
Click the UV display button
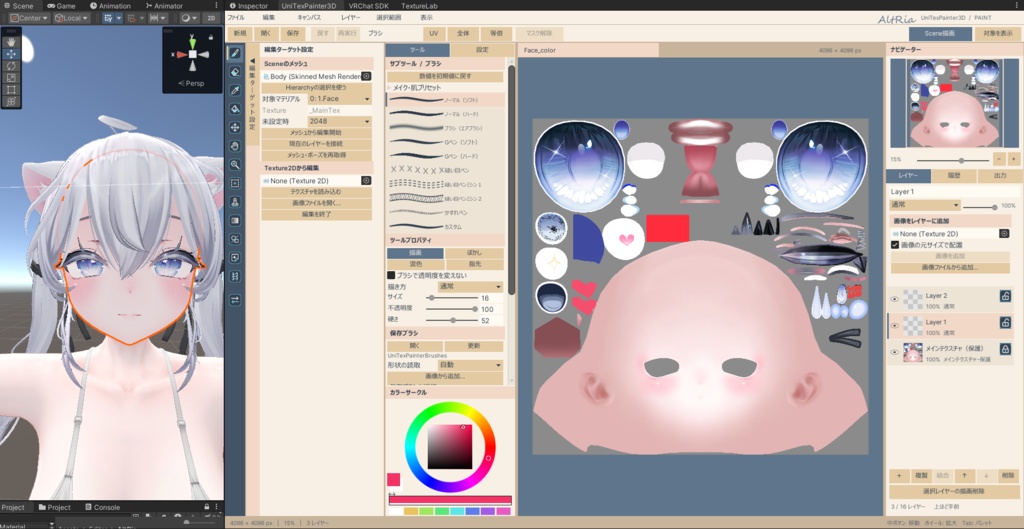(x=434, y=33)
